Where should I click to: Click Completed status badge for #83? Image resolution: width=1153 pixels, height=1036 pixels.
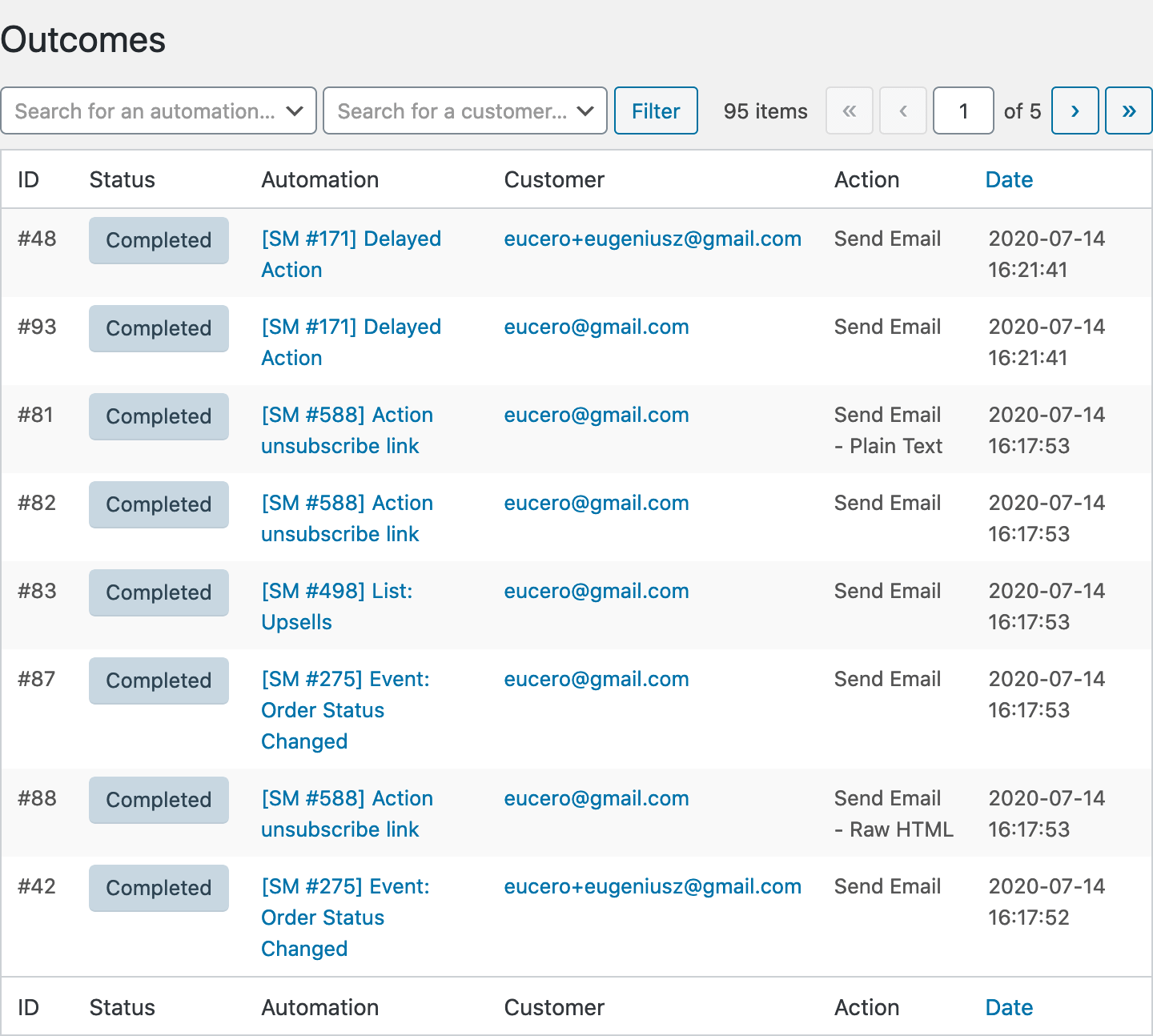point(159,592)
